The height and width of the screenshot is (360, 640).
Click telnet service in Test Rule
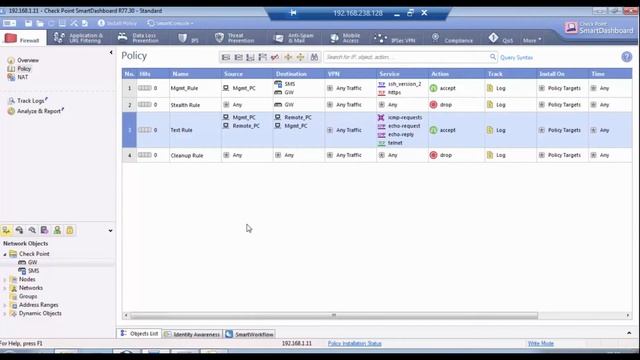click(390, 143)
